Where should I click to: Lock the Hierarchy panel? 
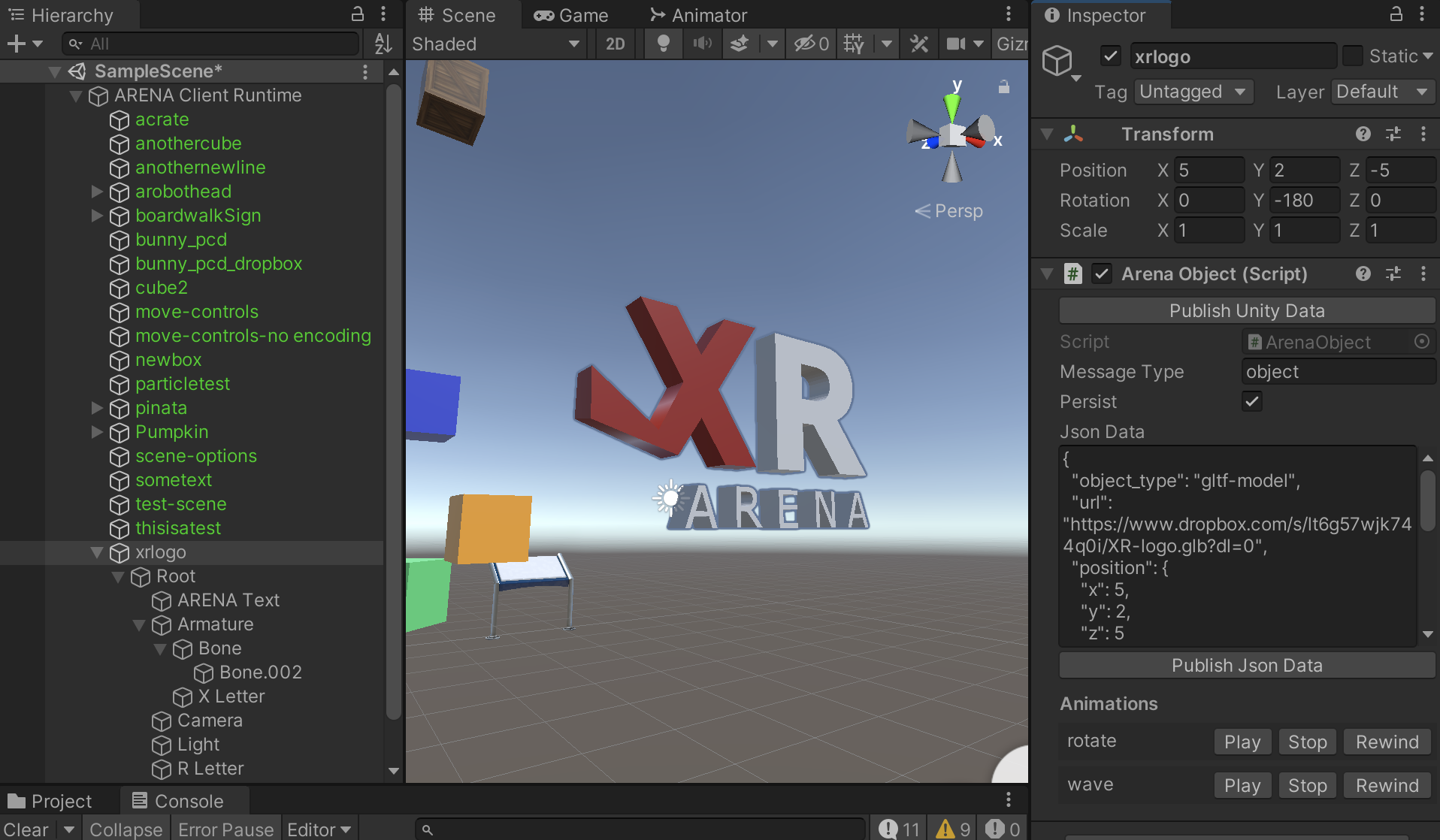[x=358, y=14]
